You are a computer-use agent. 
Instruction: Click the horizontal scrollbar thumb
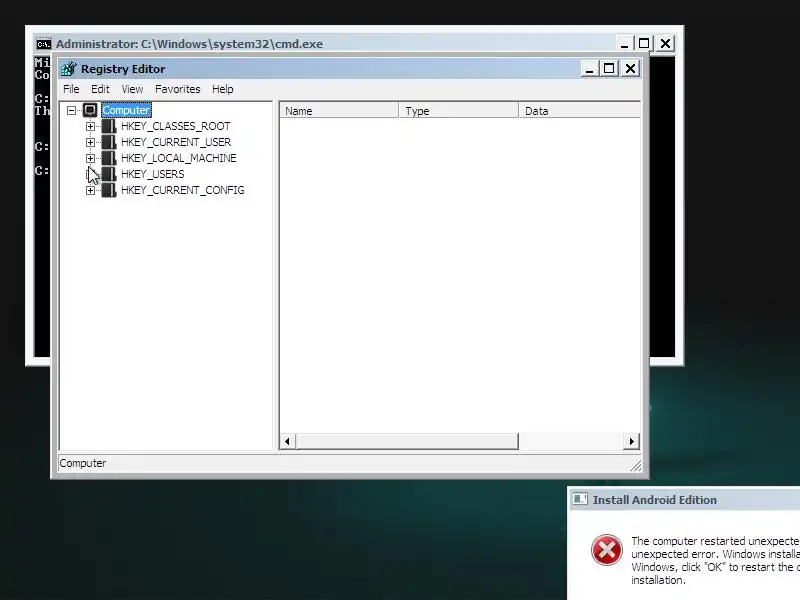[x=407, y=441]
